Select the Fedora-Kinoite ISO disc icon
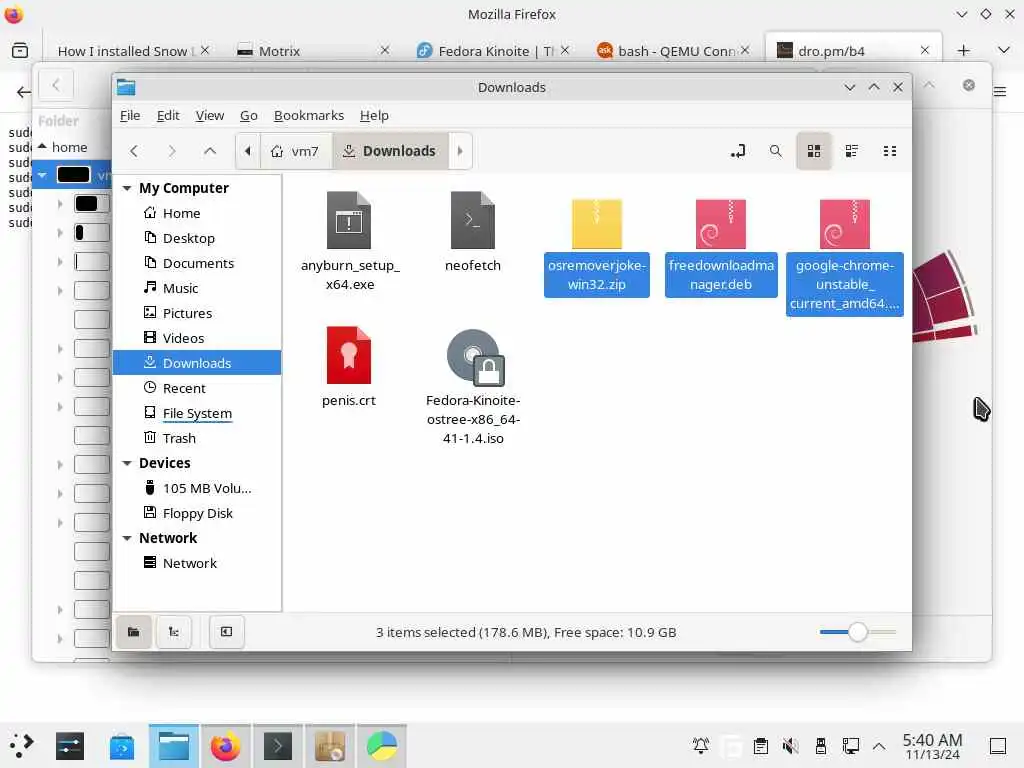 pyautogui.click(x=475, y=357)
